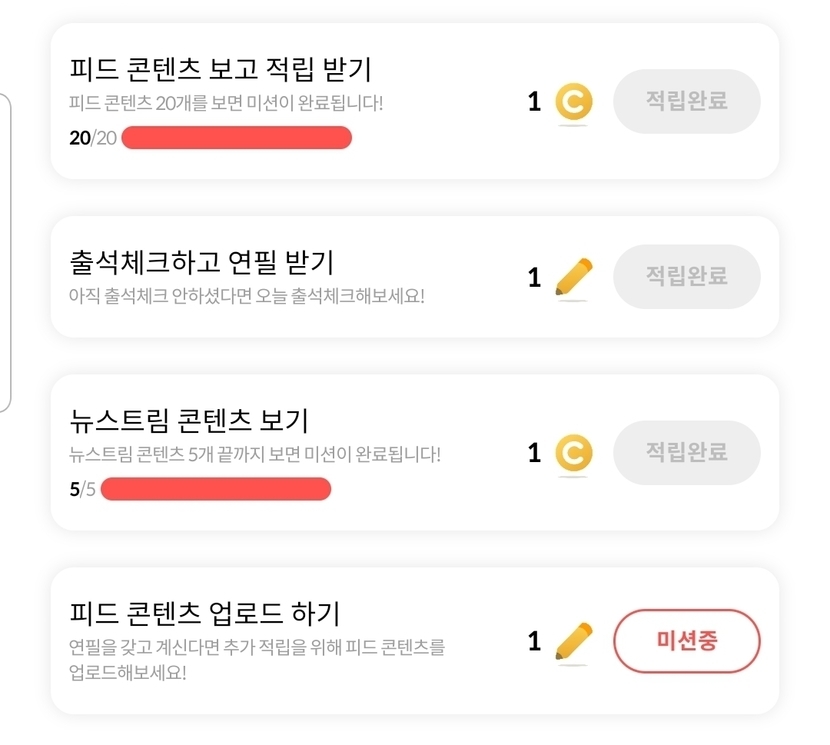Select the 뉴스트림 콘텐츠 보기 mission title

189,419
